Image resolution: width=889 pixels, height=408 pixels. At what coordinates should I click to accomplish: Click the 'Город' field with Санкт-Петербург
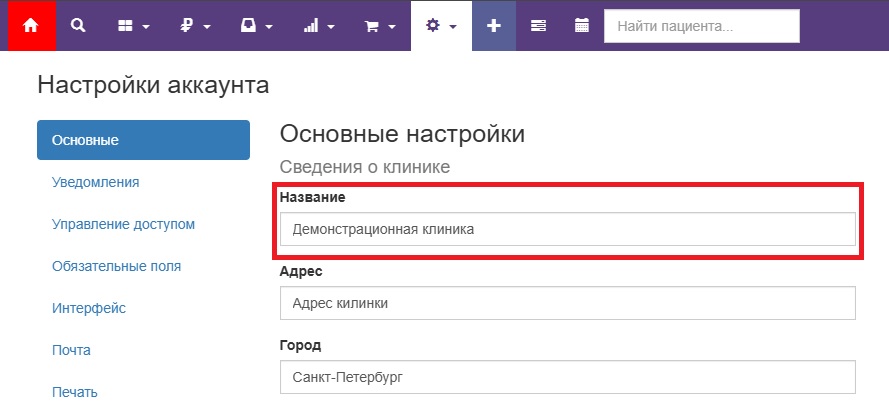pyautogui.click(x=567, y=378)
